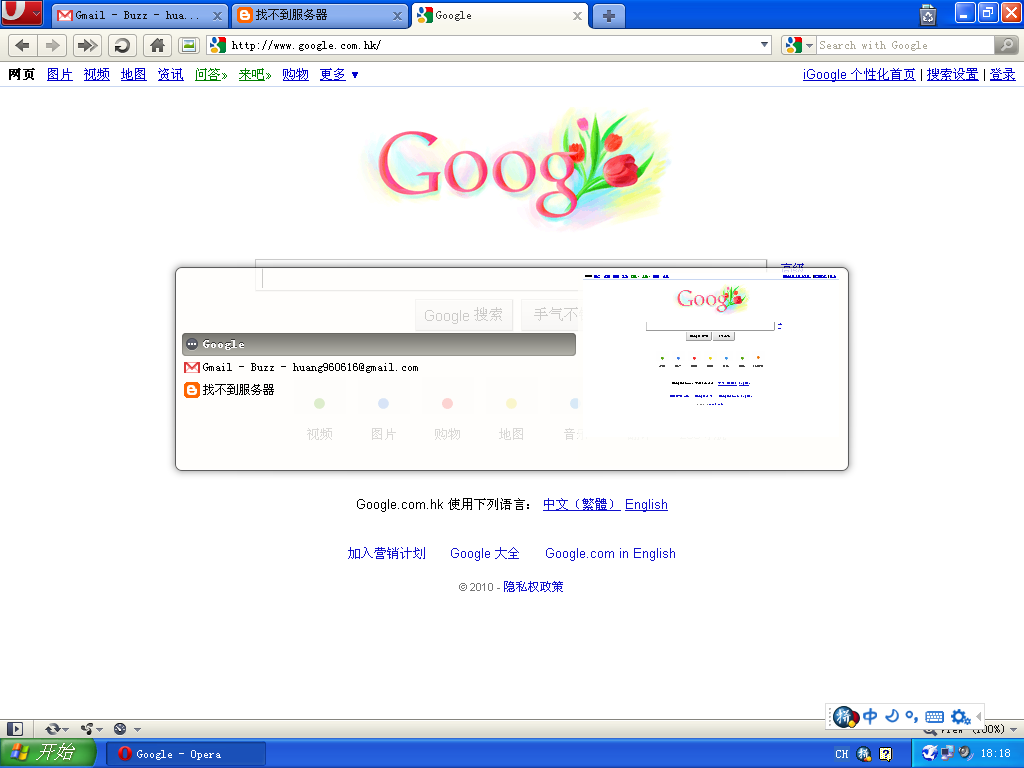Click the picture icon next to the Home button

189,45
